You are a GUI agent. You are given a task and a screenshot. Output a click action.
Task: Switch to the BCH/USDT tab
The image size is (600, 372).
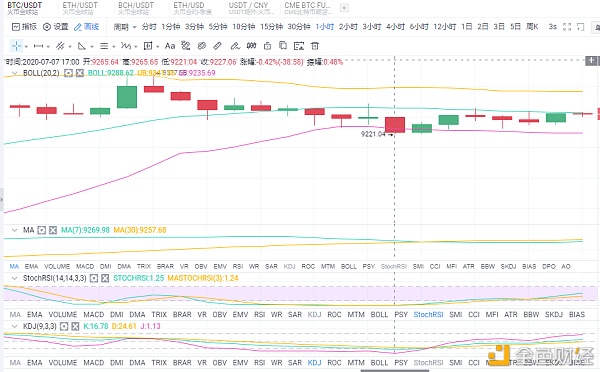(135, 8)
